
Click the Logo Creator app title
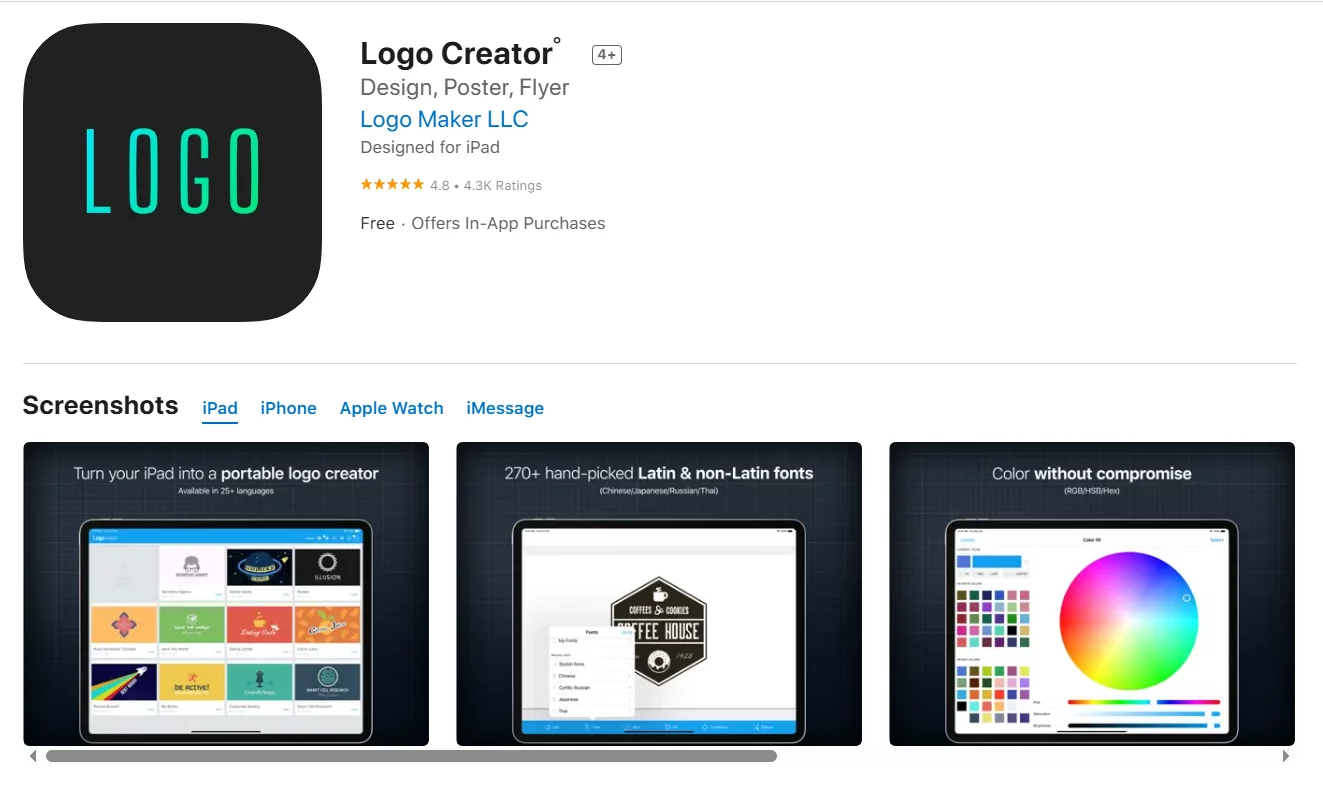tap(457, 53)
